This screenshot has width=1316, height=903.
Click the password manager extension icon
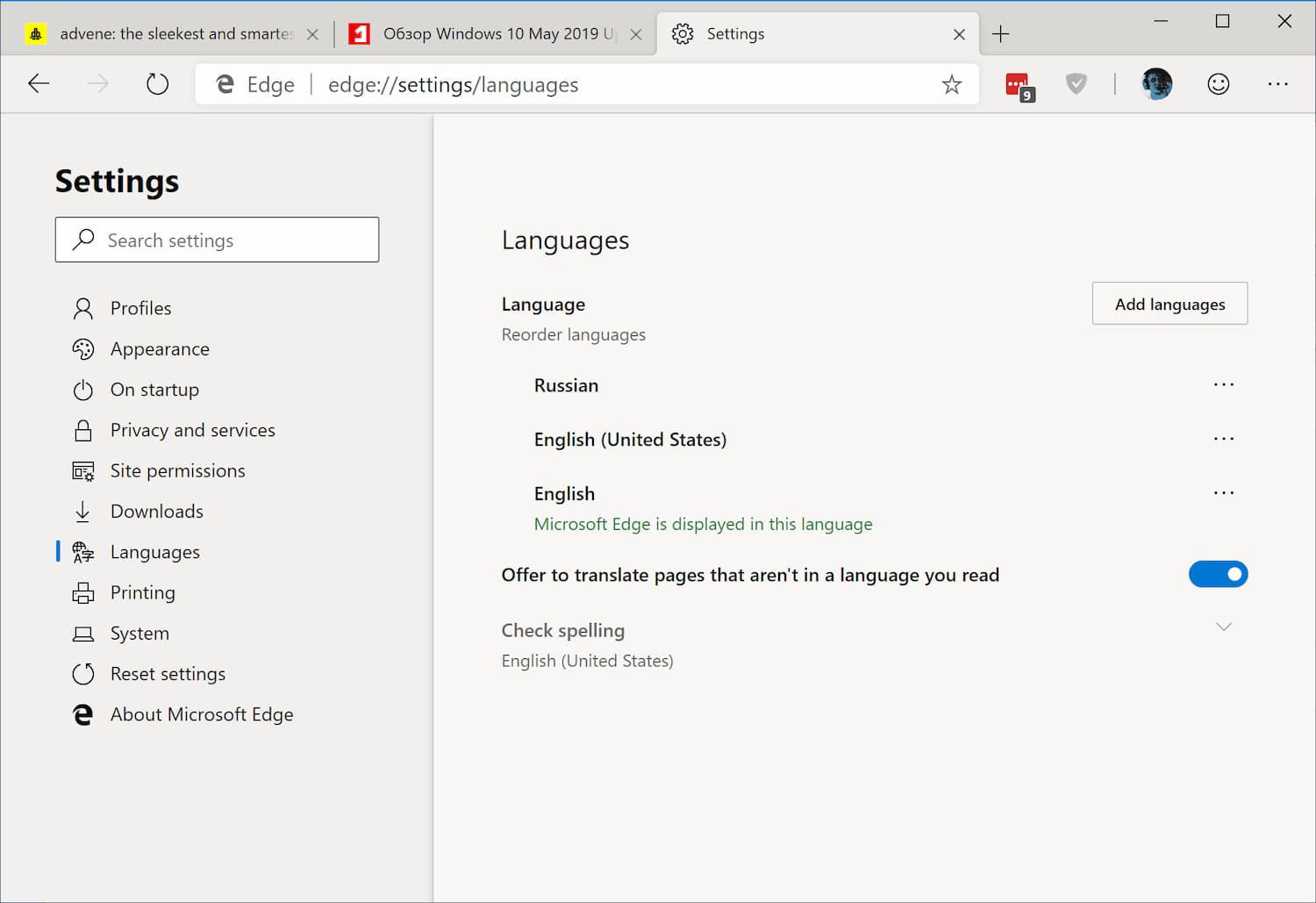[x=1019, y=83]
